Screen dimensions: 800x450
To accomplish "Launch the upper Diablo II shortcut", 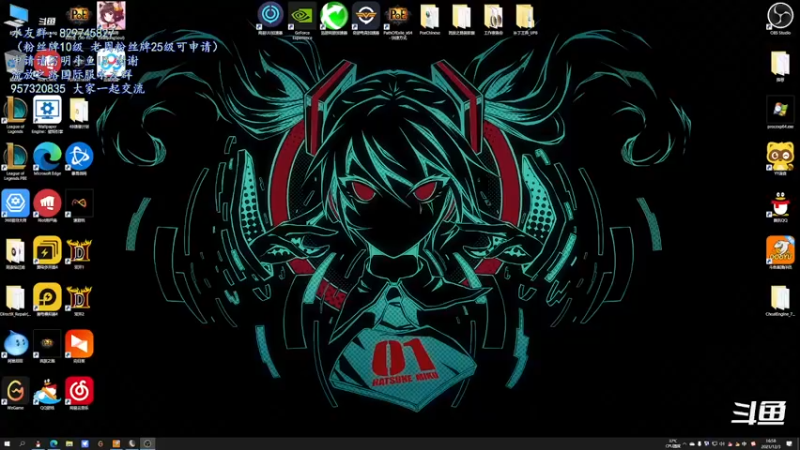I will (79, 253).
